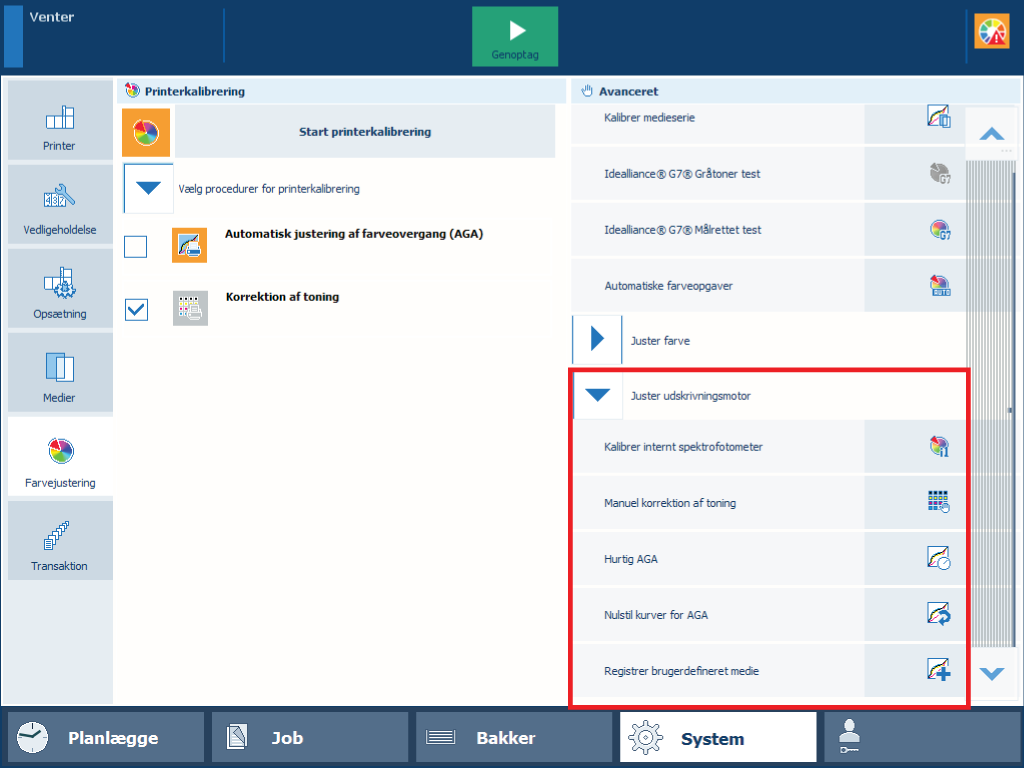
Task: Open the Transaktion section
Action: [x=60, y=541]
